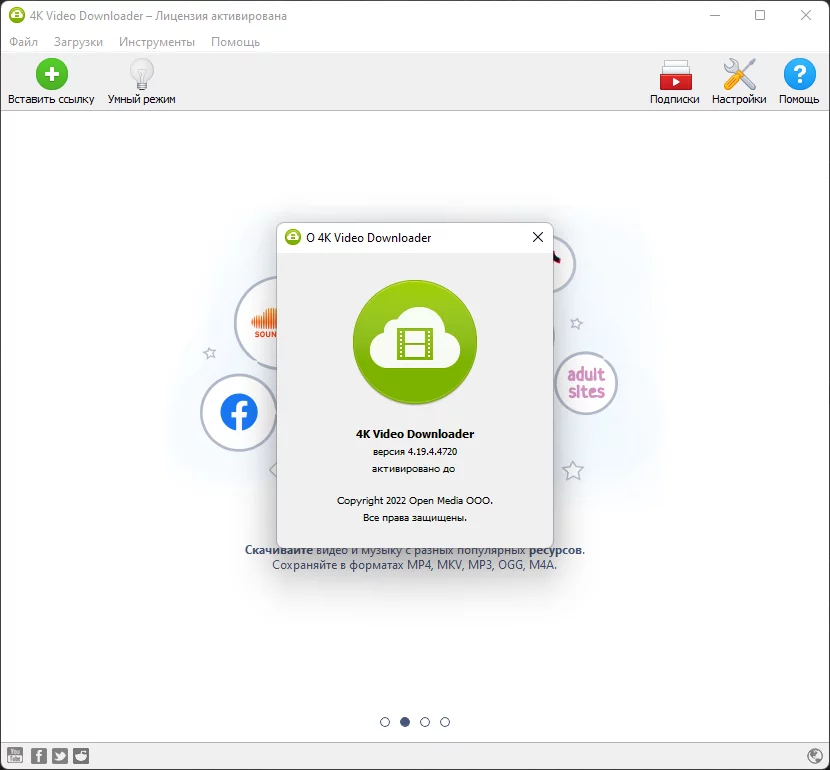
Task: Click the version 4.19.4.4720 text
Action: 415,451
